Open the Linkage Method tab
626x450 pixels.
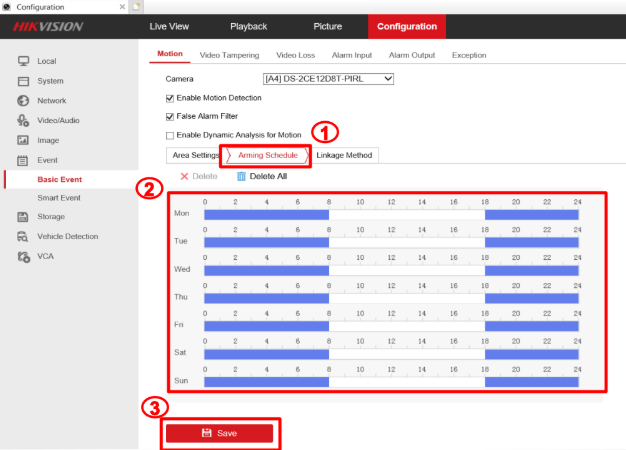[x=344, y=155]
